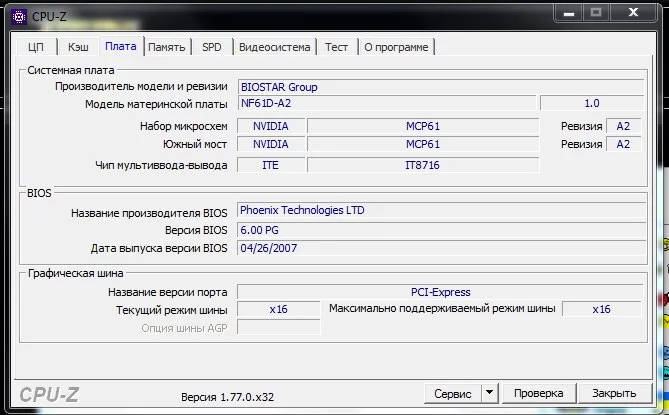Minimize the CPU-Z window
669x415 pixels.
(566, 12)
